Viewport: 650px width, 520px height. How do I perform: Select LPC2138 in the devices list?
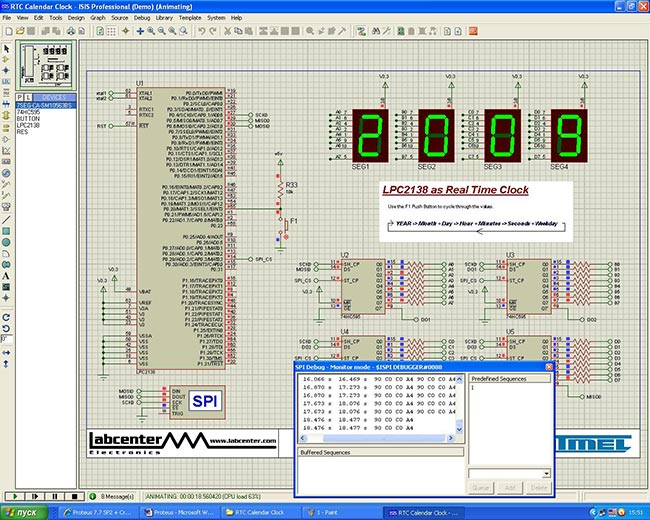click(x=28, y=125)
